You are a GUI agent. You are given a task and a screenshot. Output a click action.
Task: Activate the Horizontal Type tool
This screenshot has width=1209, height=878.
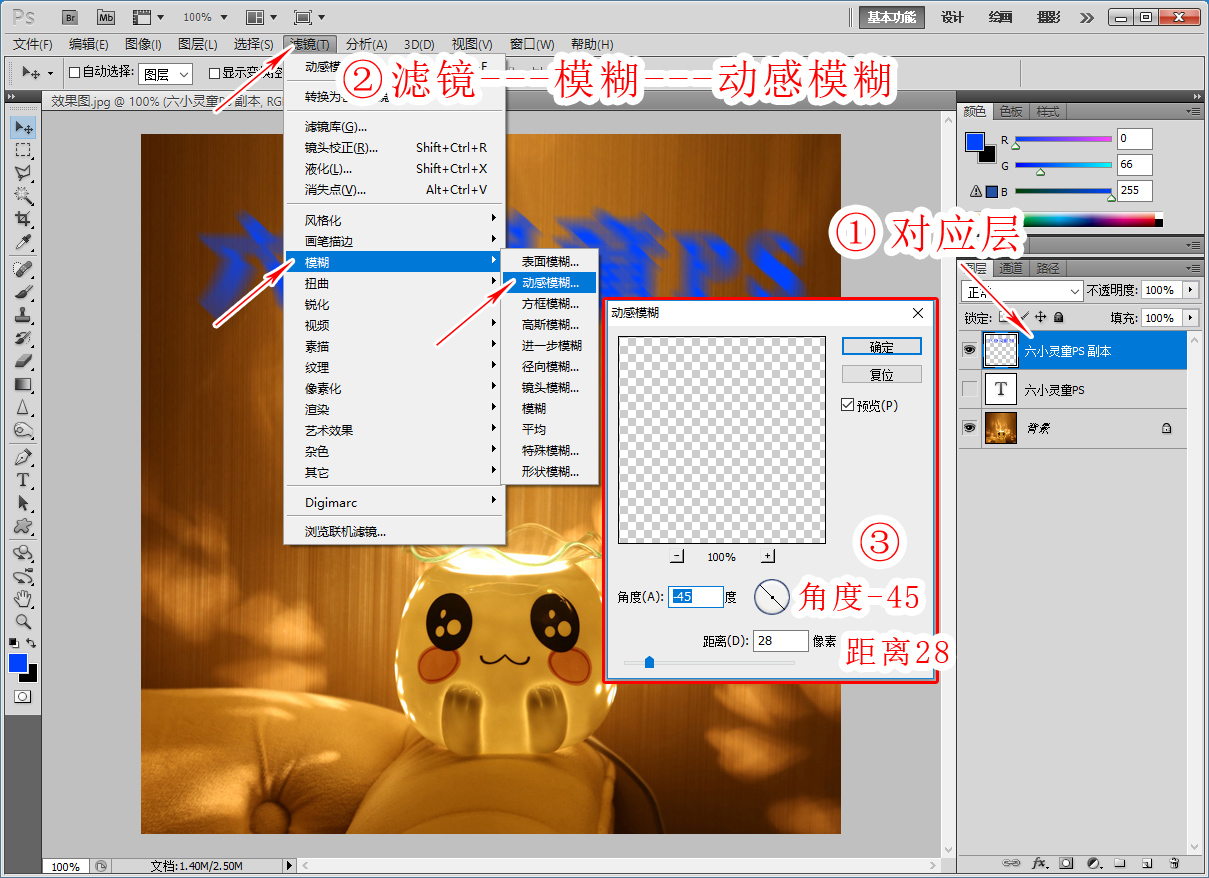[x=23, y=480]
